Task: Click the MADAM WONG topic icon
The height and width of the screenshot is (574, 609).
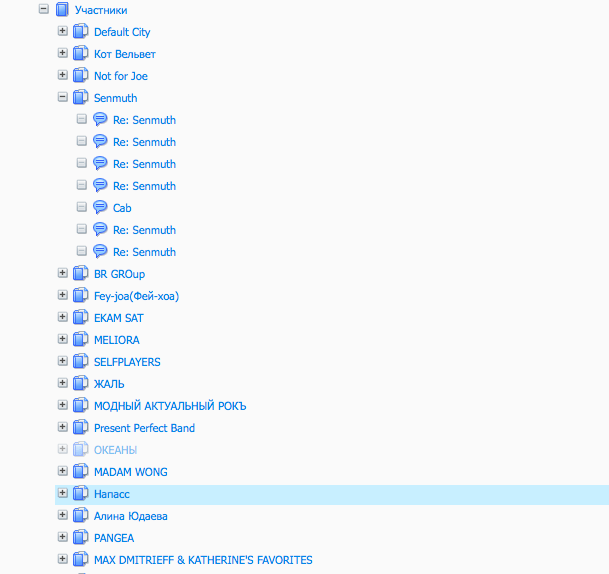Action: pyautogui.click(x=80, y=471)
